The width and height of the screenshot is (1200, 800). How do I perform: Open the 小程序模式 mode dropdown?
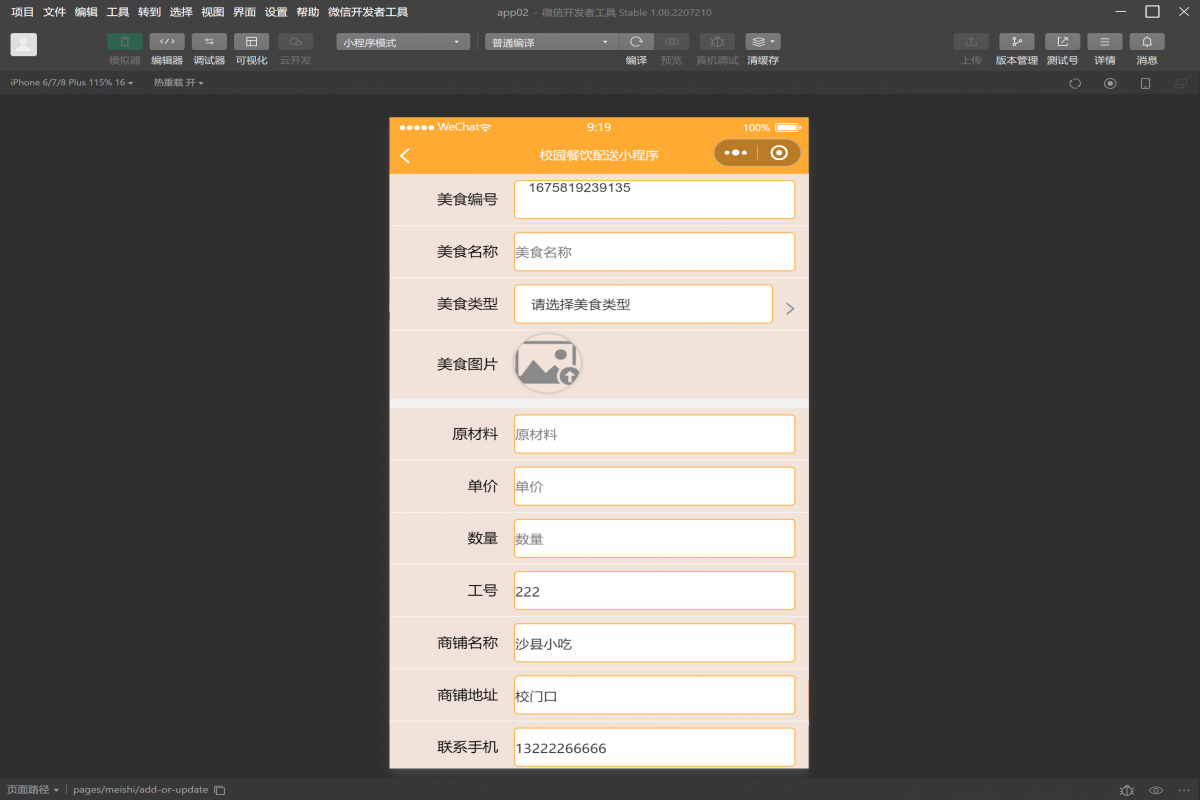click(x=402, y=41)
